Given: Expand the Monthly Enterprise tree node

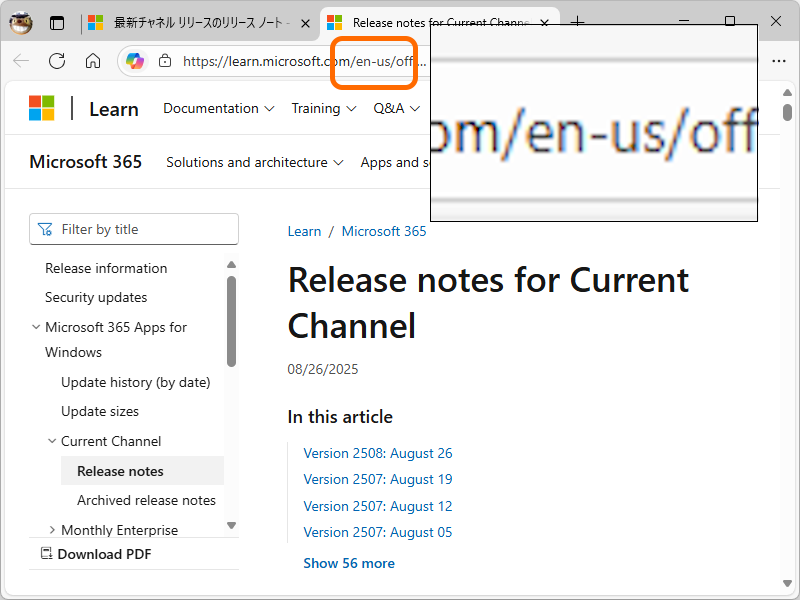Looking at the screenshot, I should (x=52, y=530).
